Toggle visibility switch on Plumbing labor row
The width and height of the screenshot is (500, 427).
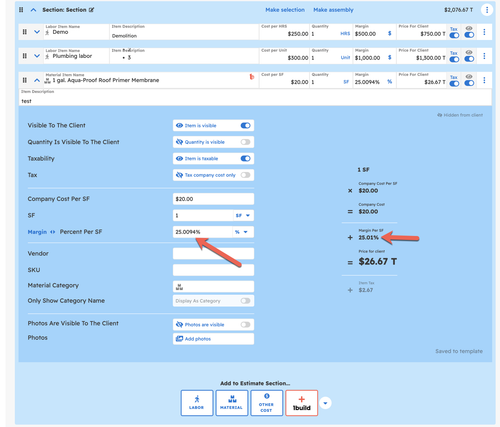click(469, 59)
